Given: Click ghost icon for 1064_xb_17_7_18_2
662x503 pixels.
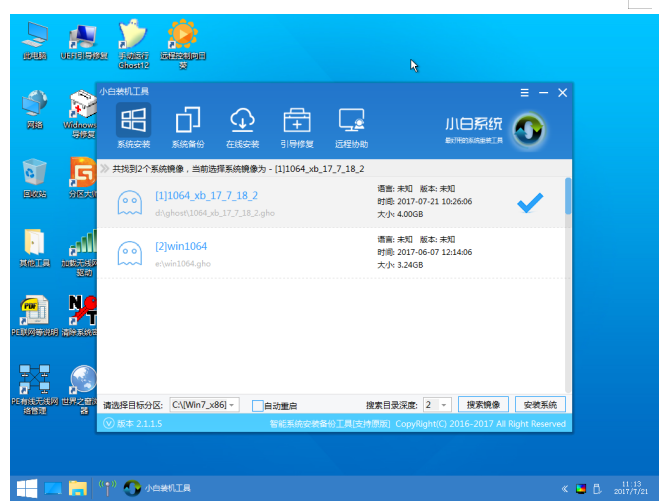Looking at the screenshot, I should [x=130, y=203].
